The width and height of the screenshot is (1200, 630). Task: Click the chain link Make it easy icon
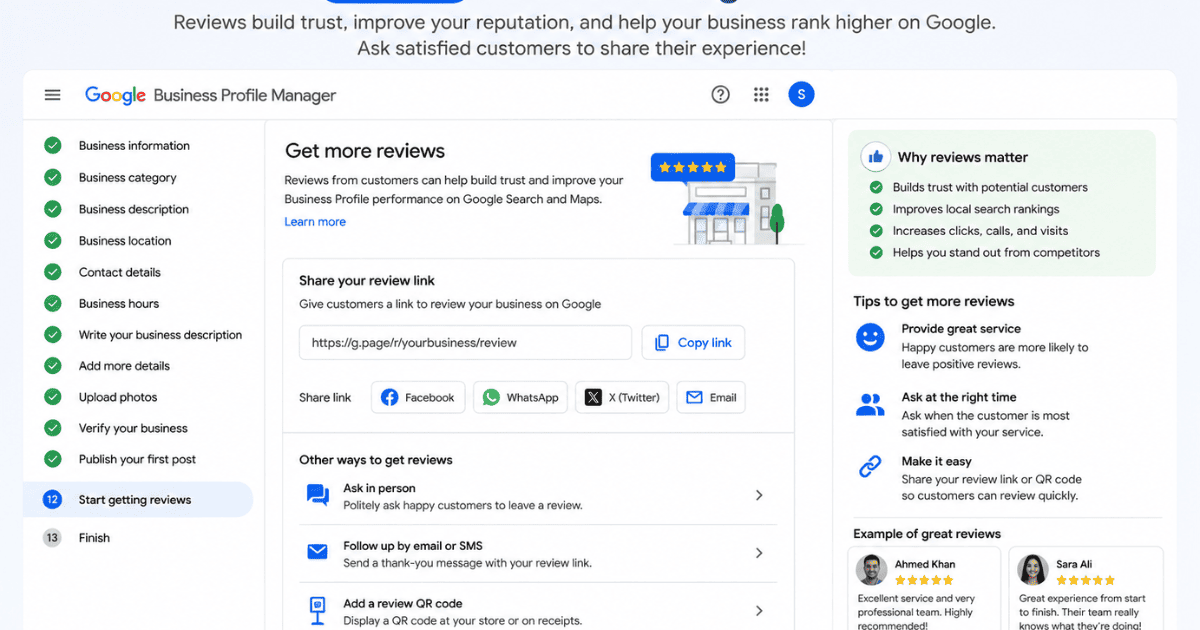pos(870,466)
